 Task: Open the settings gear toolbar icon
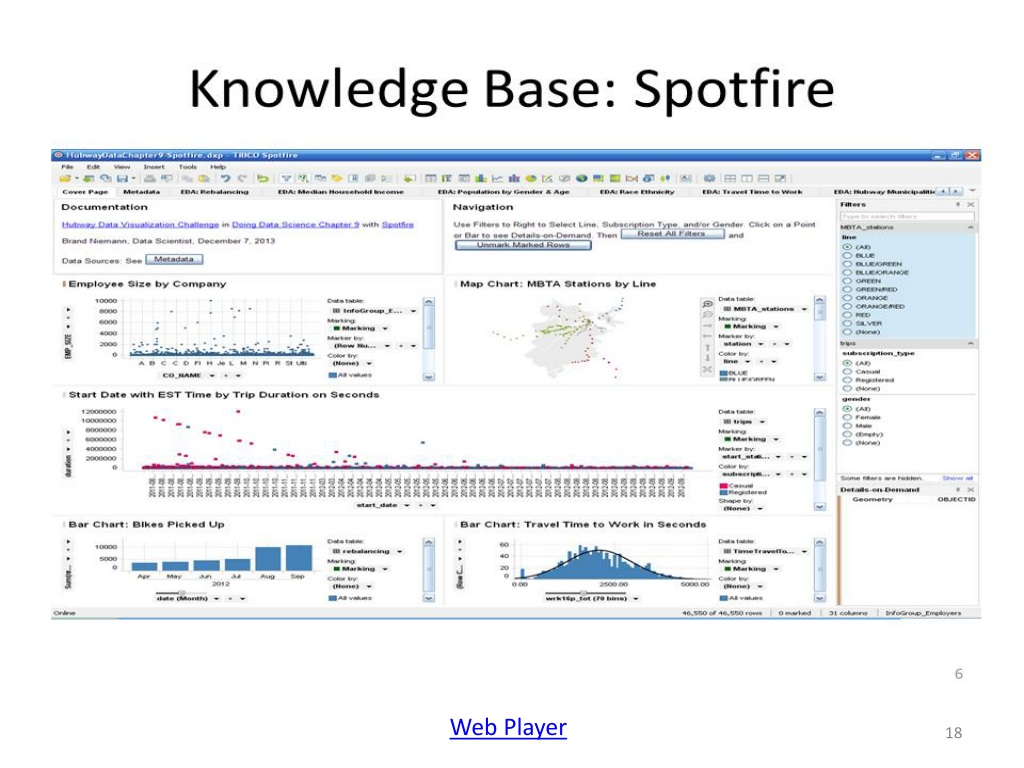pos(709,178)
